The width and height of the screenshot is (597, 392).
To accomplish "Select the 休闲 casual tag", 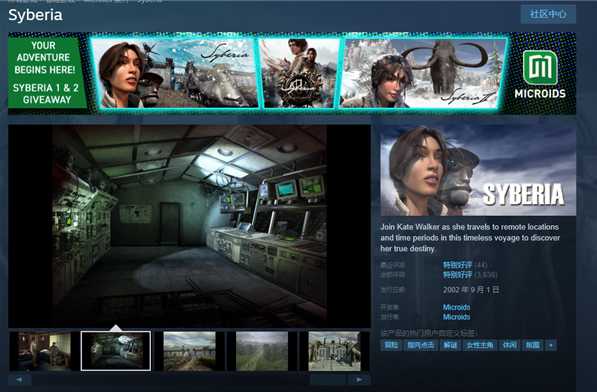I will tap(509, 345).
